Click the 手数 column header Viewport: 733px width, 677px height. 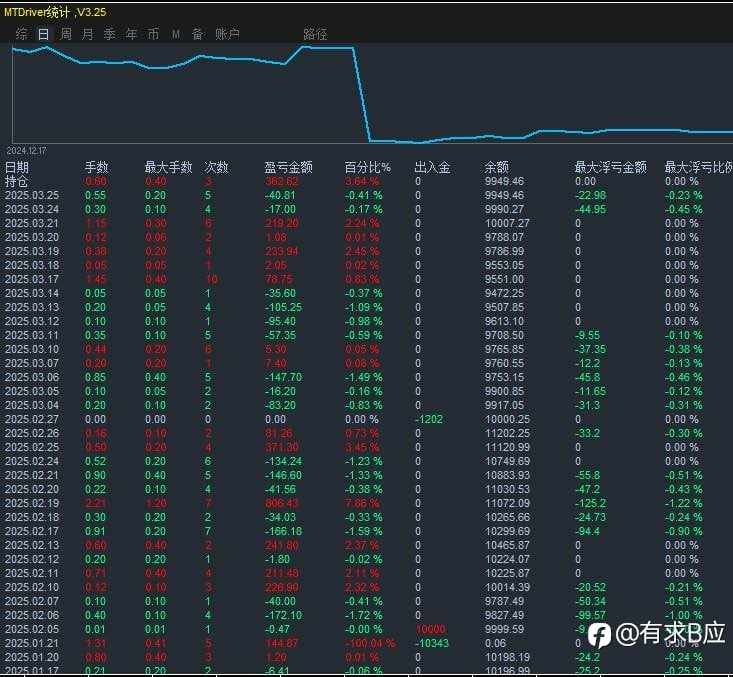(x=97, y=167)
